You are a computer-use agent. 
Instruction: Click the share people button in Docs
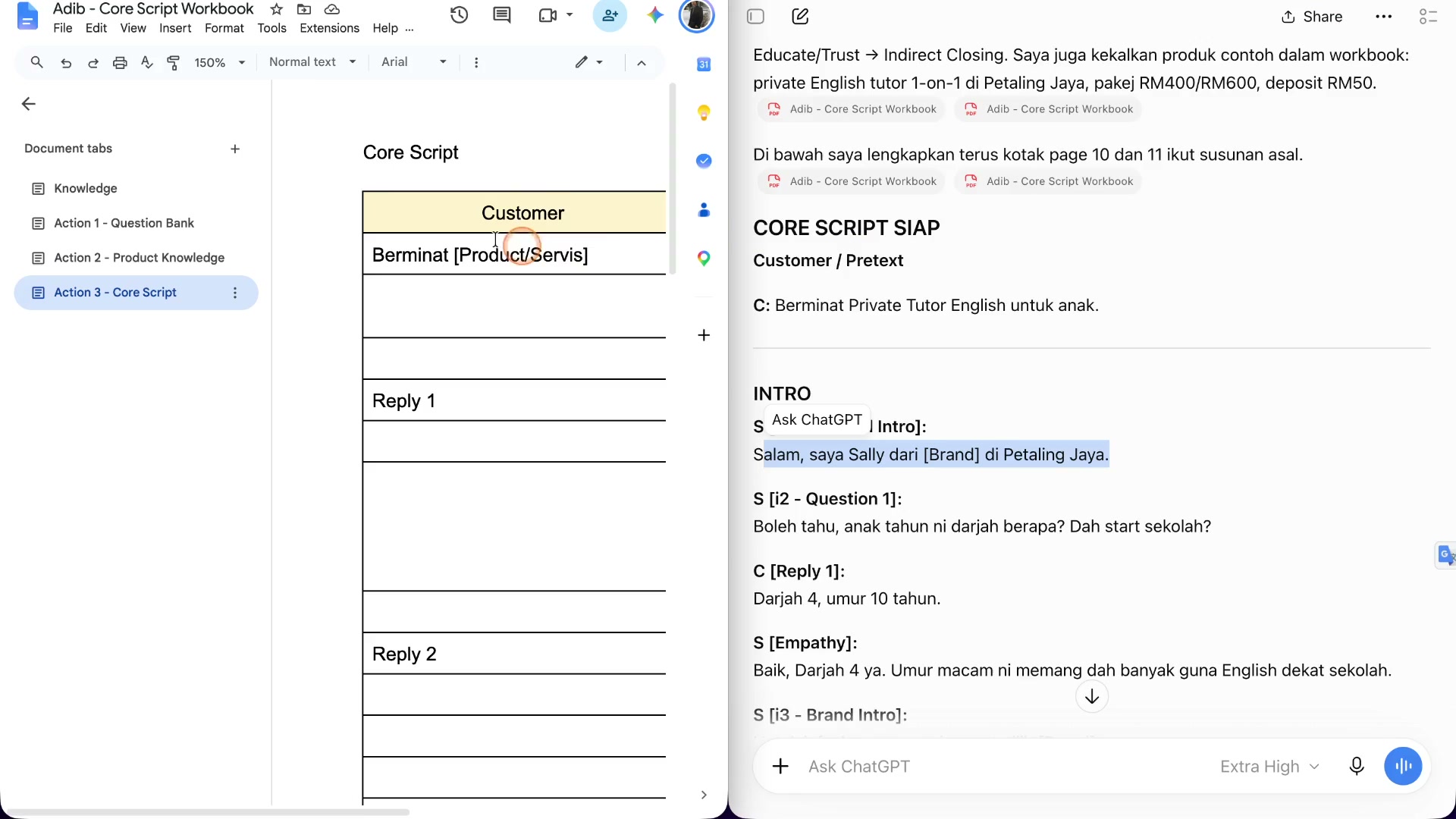coord(610,15)
